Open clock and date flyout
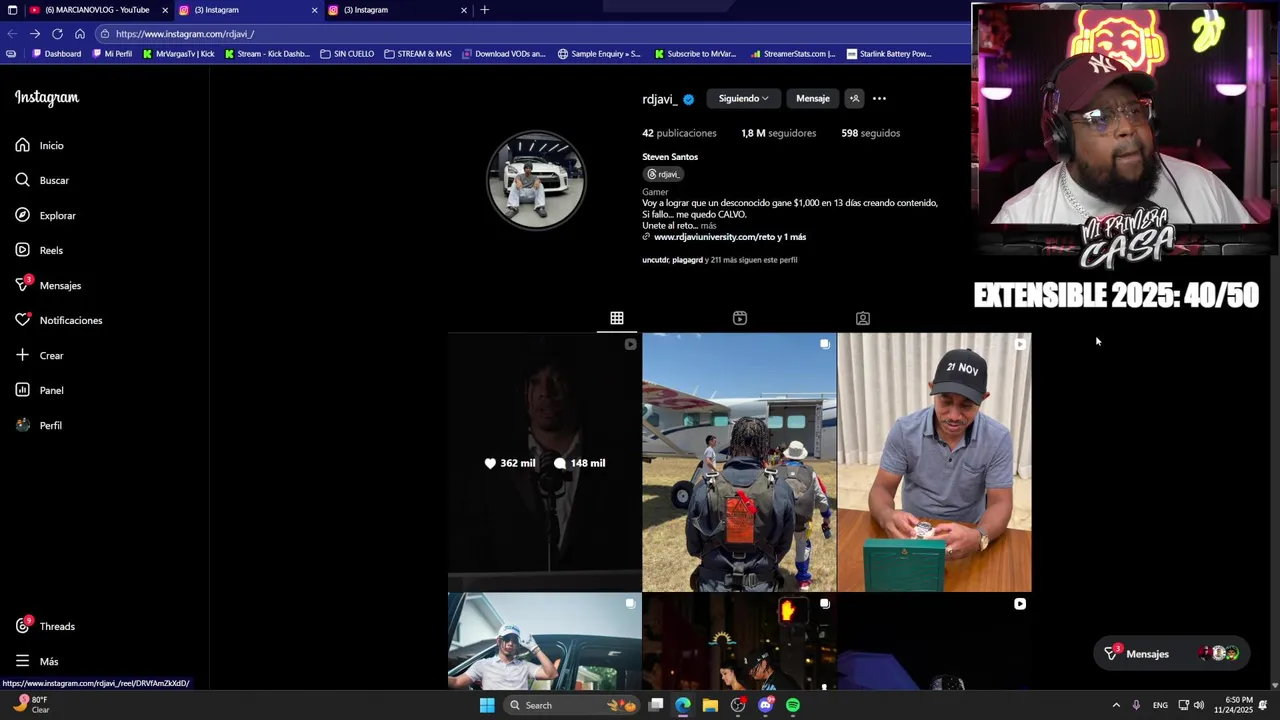This screenshot has width=1280, height=720. 1233,705
